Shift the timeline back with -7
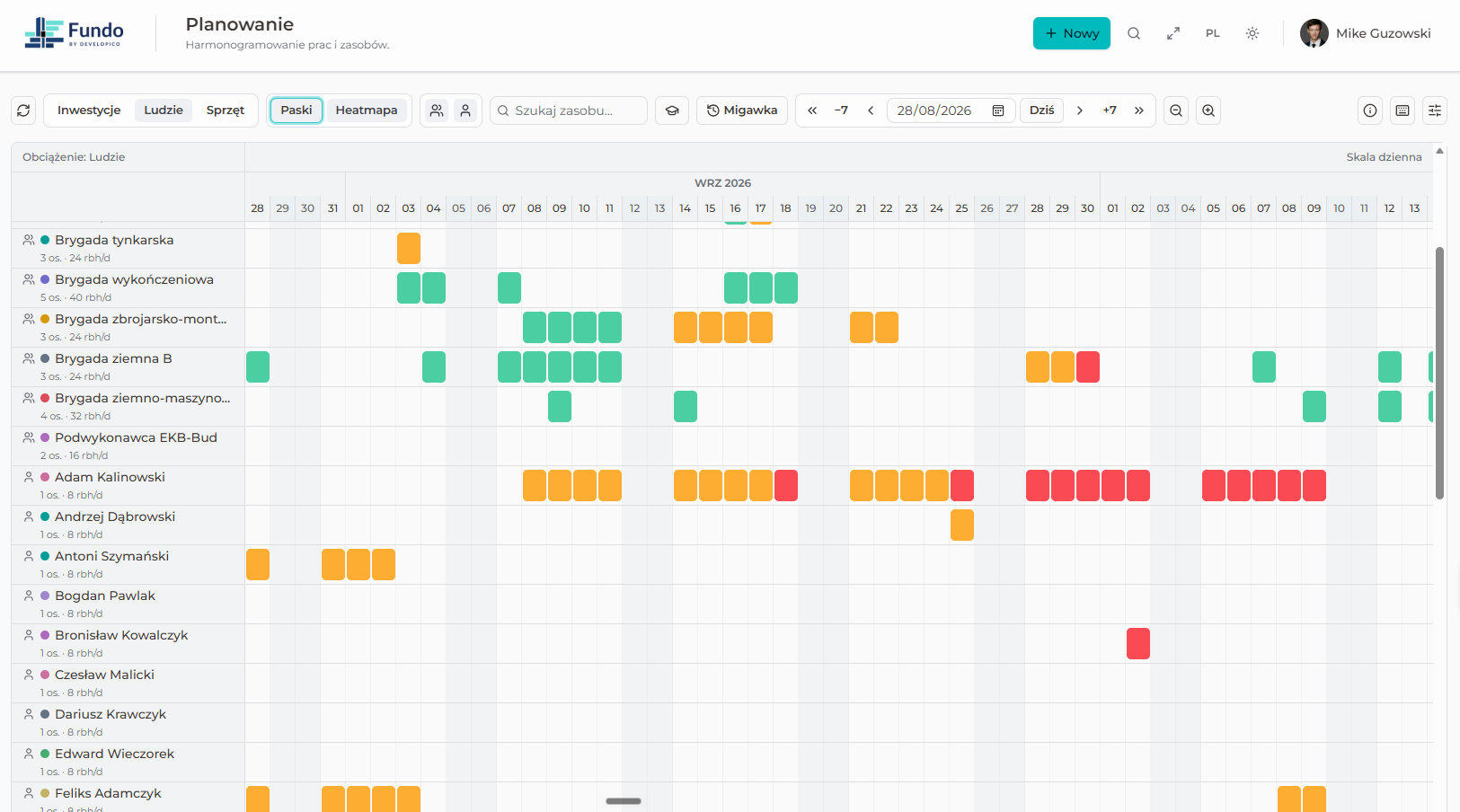 pyautogui.click(x=842, y=110)
